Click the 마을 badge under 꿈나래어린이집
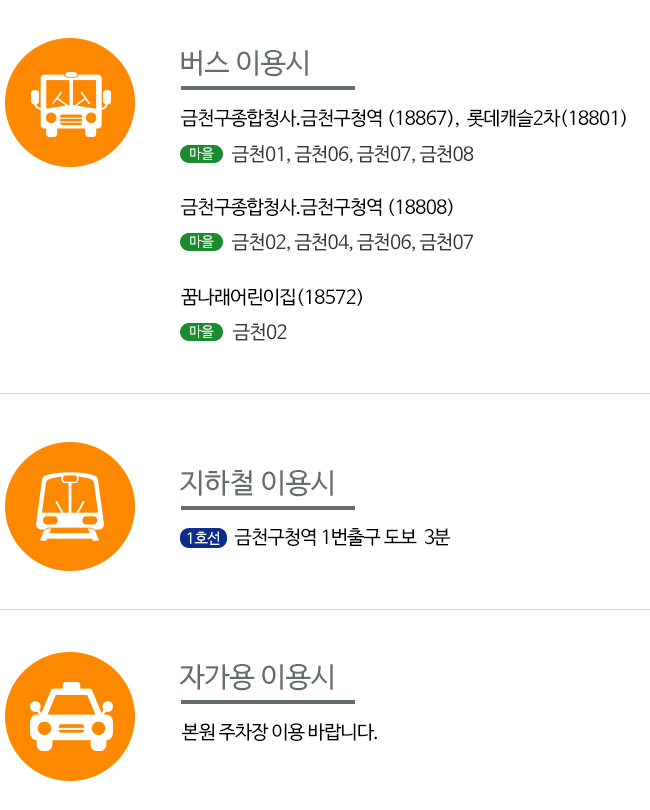Image resolution: width=650 pixels, height=810 pixels. click(x=202, y=332)
